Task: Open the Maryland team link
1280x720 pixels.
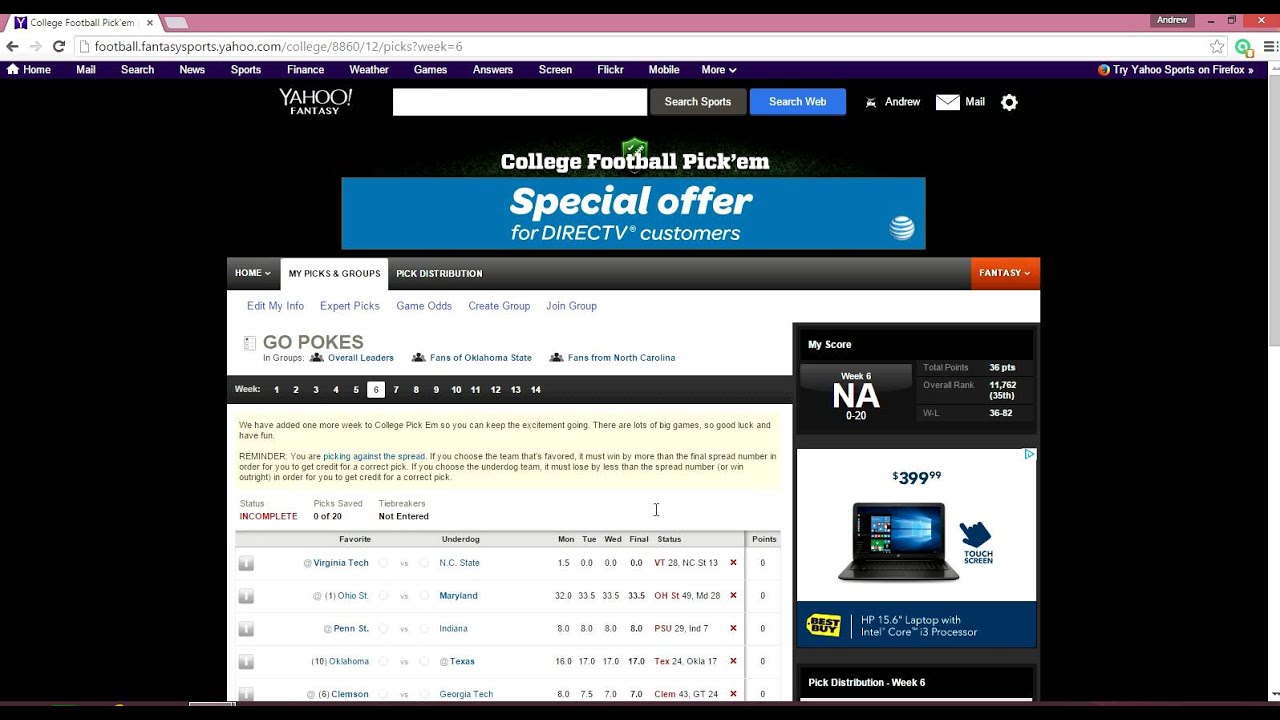Action: (458, 596)
